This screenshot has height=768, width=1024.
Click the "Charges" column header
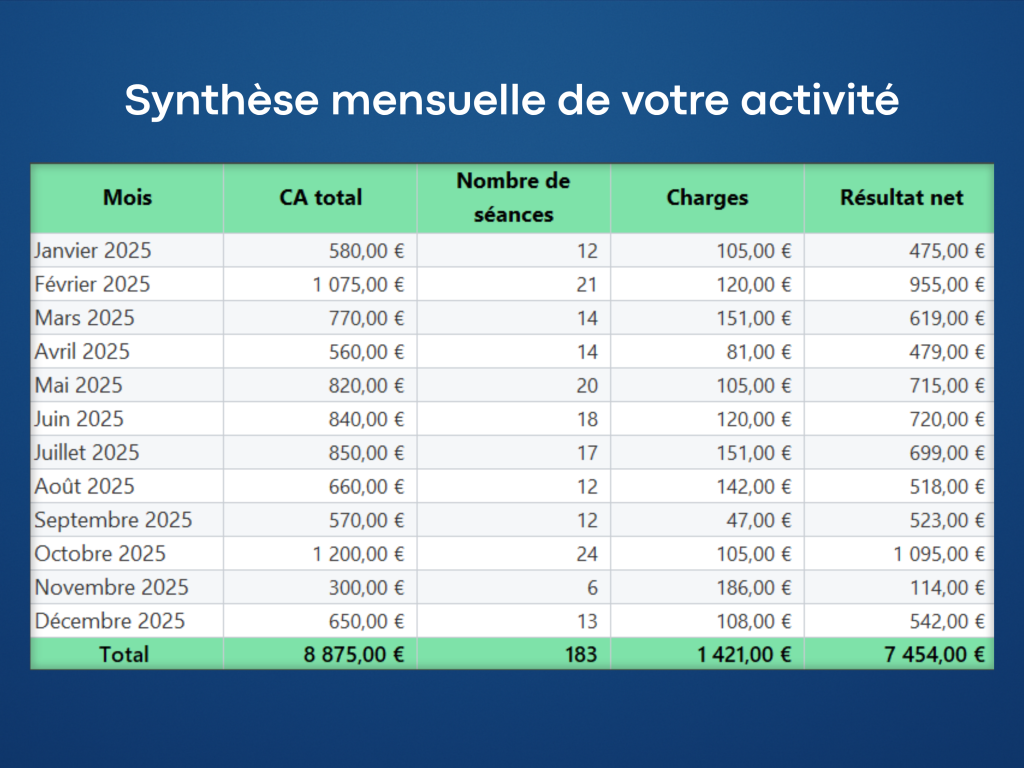click(707, 197)
